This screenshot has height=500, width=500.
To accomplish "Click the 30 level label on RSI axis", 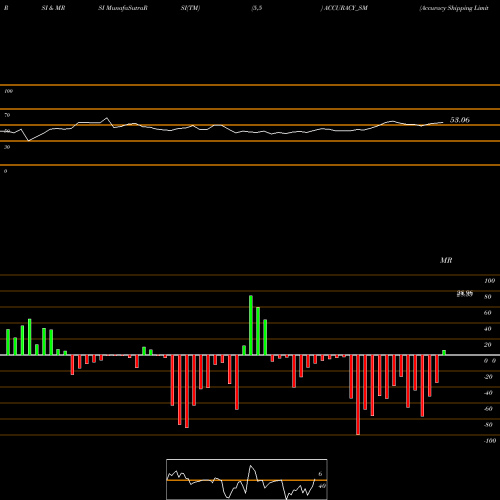I will click(x=7, y=147).
